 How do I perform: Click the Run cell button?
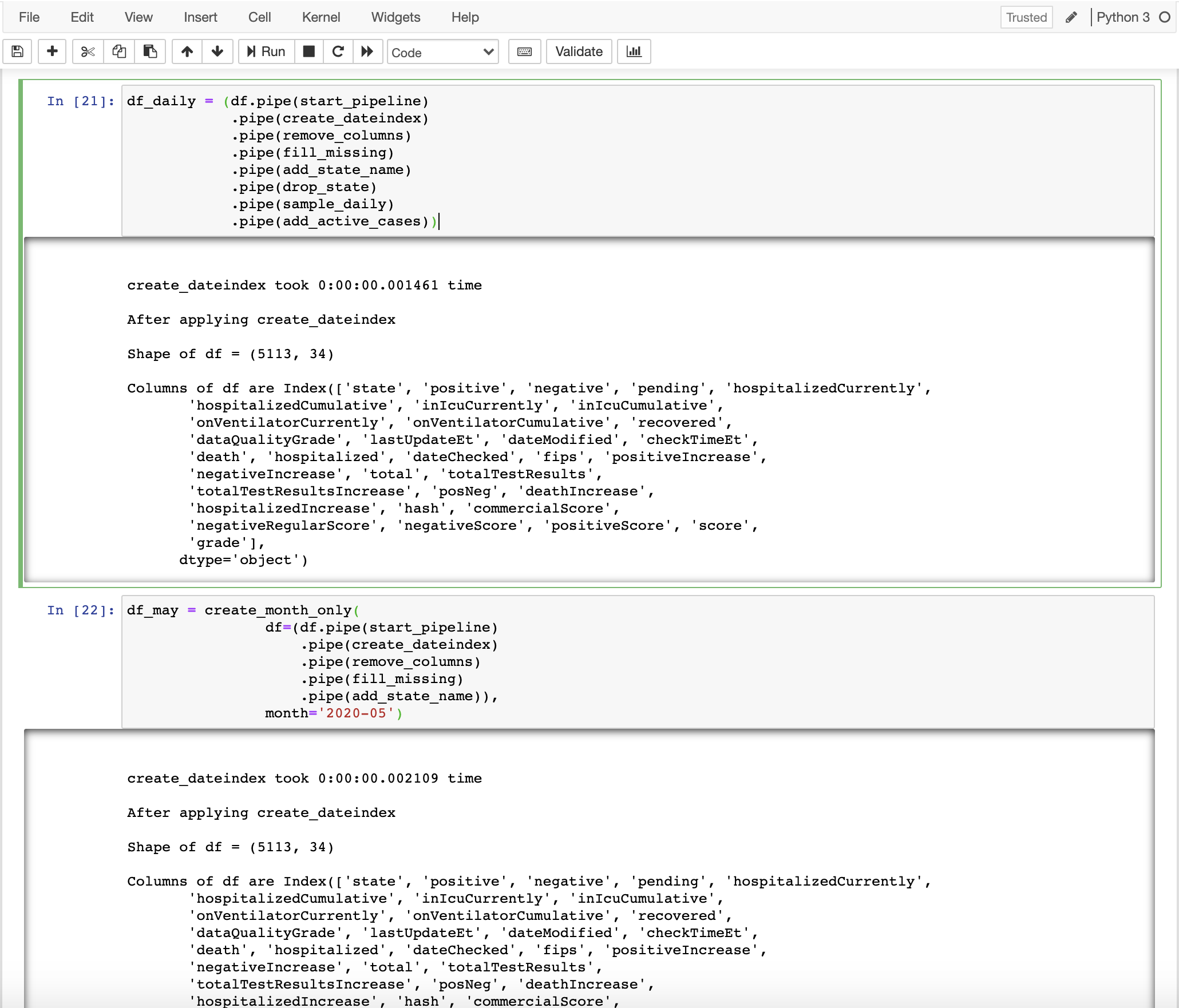coord(264,52)
